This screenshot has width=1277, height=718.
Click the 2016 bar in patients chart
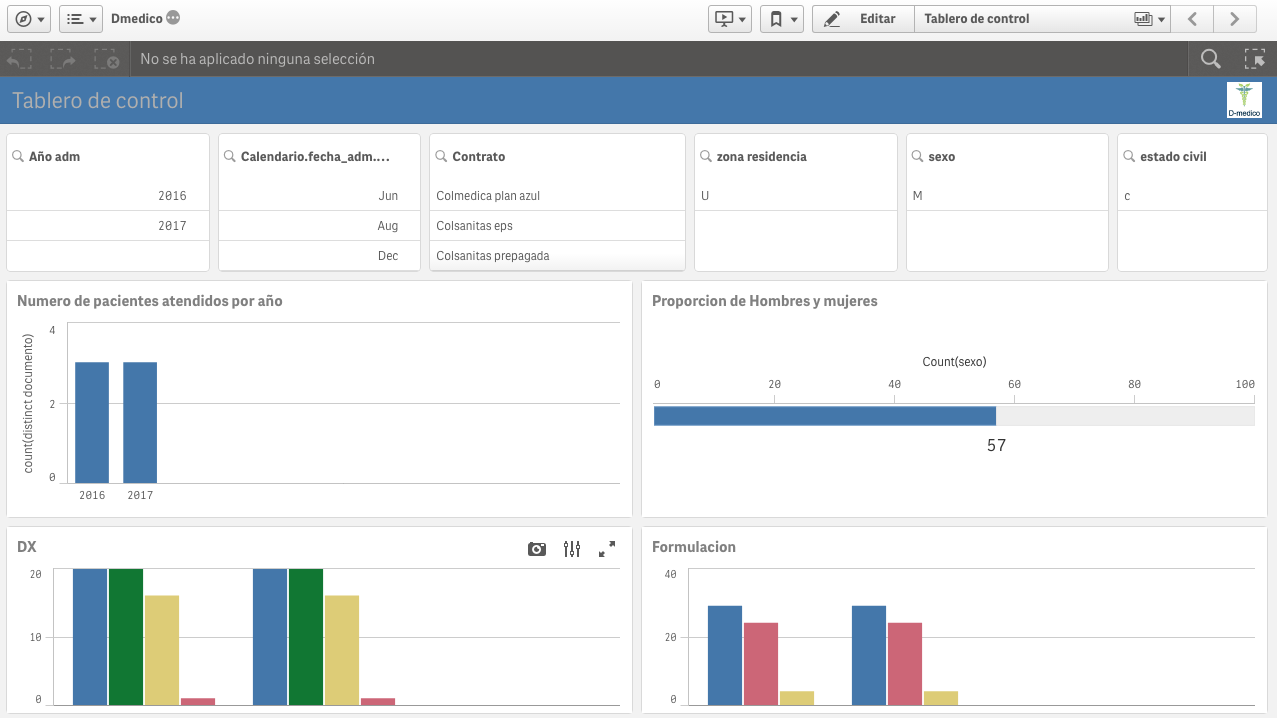(x=92, y=423)
